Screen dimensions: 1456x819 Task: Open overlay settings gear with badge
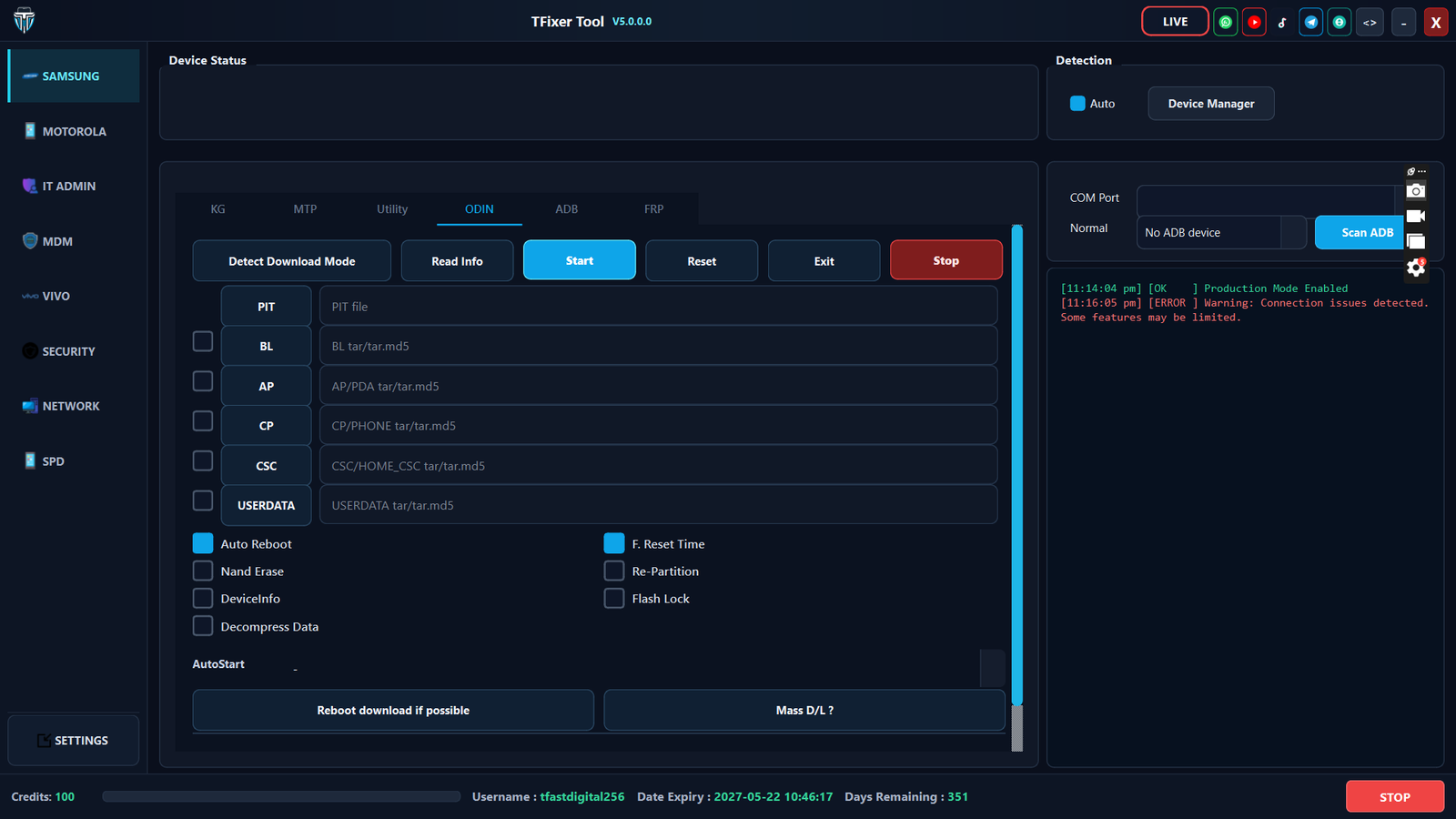1416,268
